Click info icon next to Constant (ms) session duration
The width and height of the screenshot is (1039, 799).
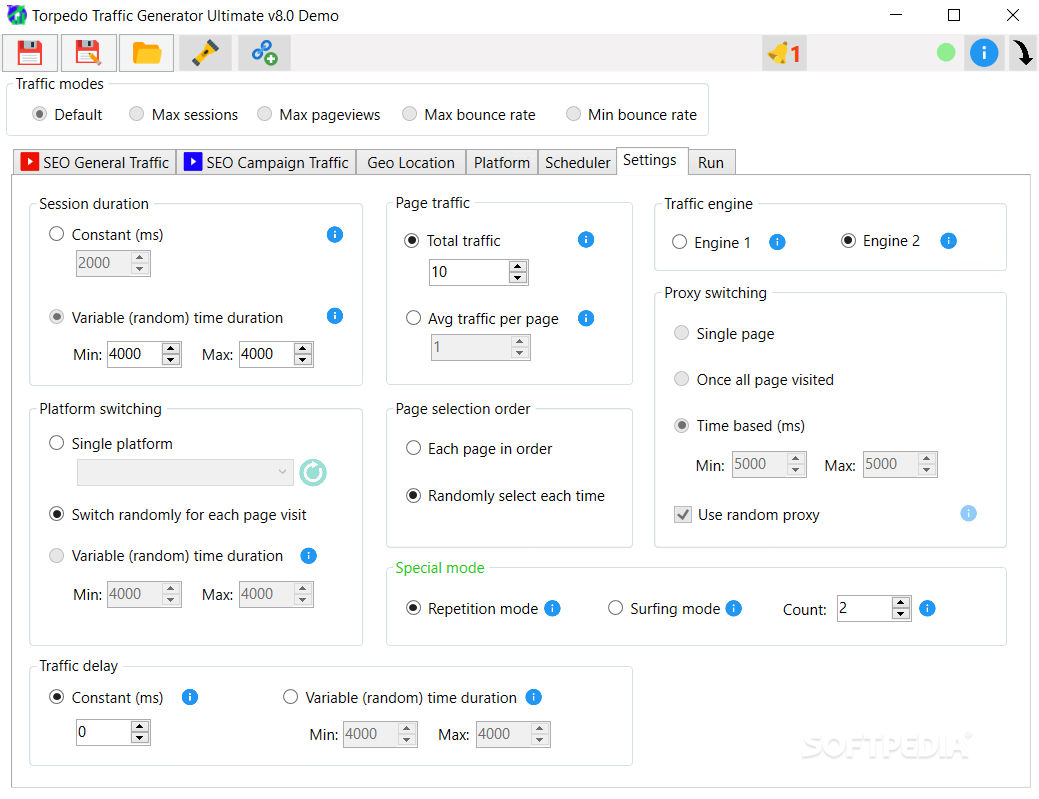pos(335,235)
